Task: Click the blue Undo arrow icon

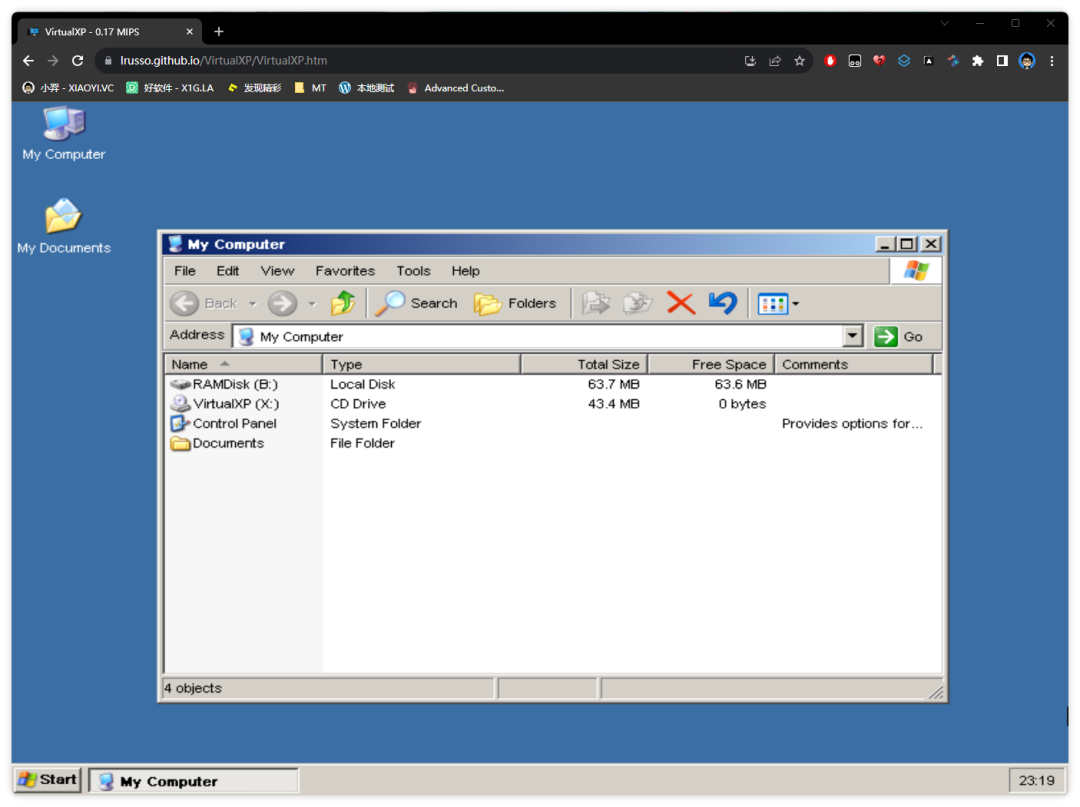Action: click(x=722, y=303)
